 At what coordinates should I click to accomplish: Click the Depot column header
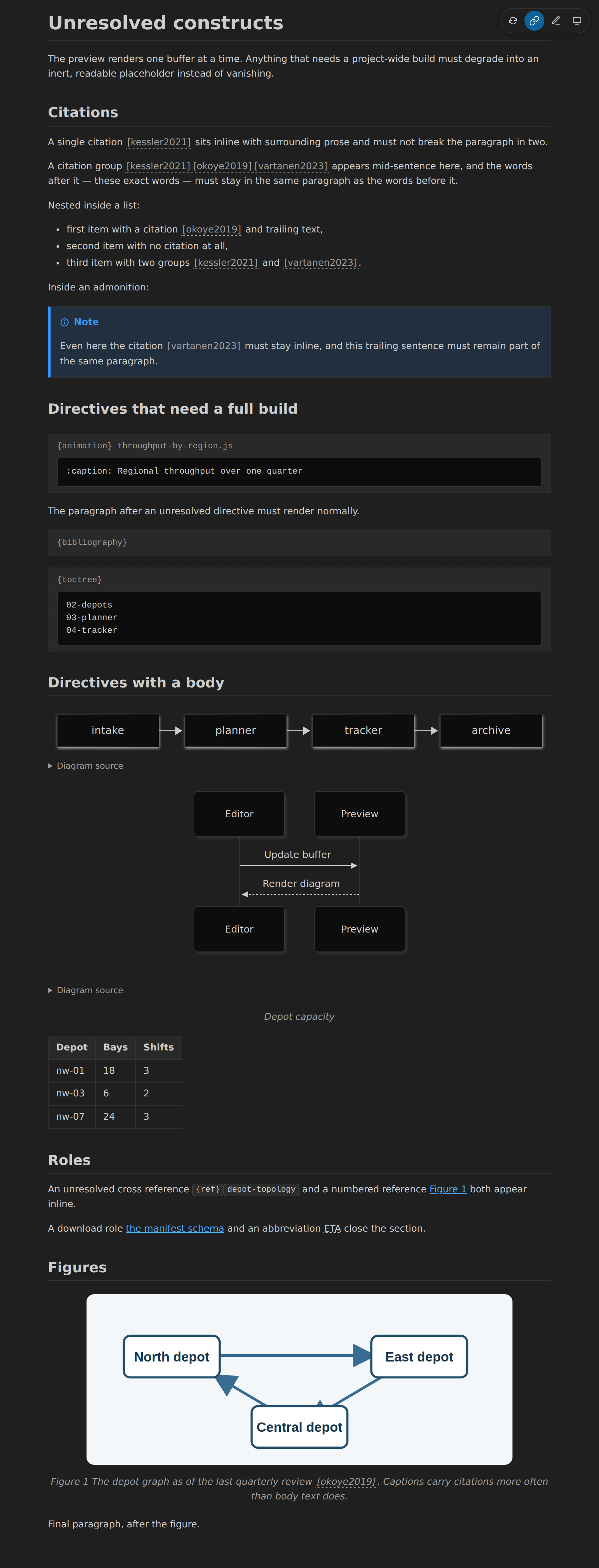pyautogui.click(x=72, y=1047)
